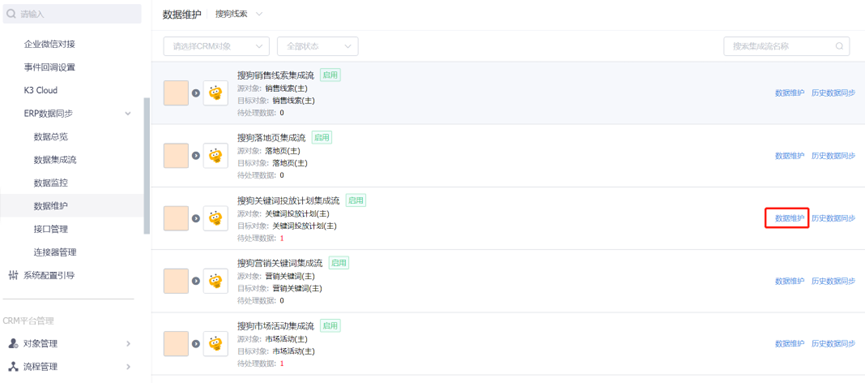The width and height of the screenshot is (865, 383).
Task: Click the sidebar vertical scrollbar
Action: [x=146, y=166]
